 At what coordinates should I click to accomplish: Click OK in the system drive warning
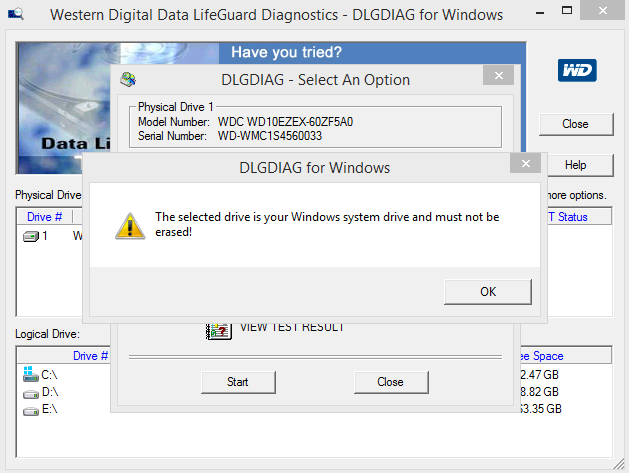click(x=488, y=292)
